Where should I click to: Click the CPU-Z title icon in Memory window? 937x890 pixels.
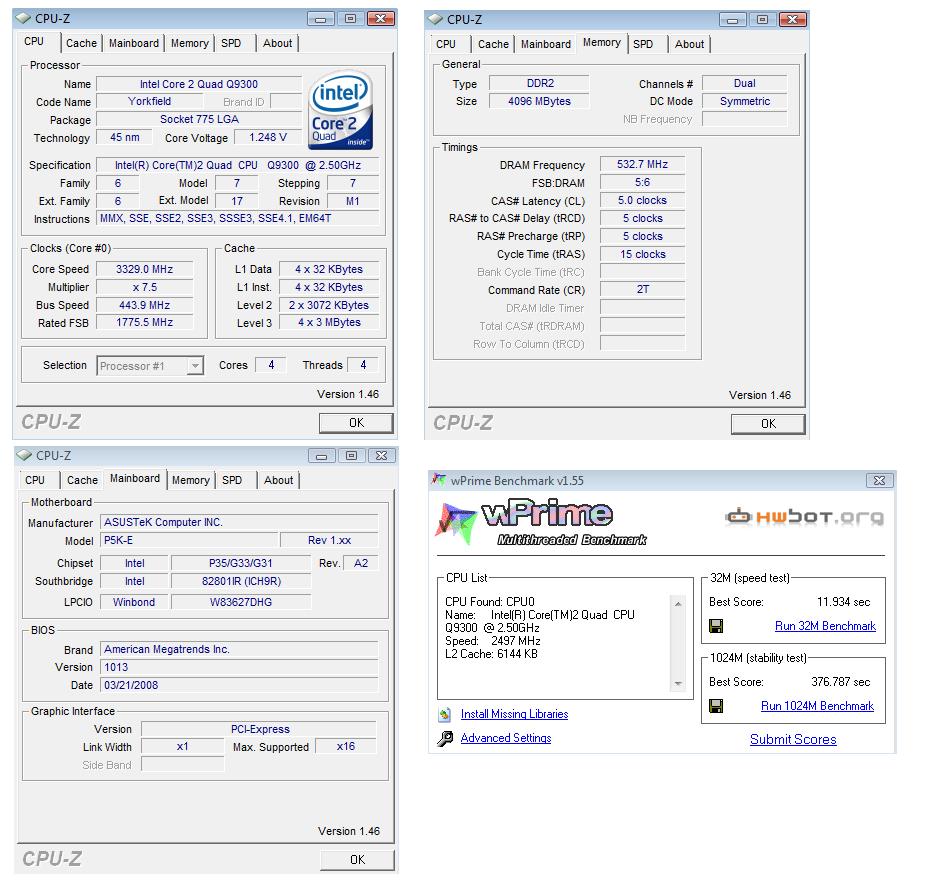coord(435,20)
